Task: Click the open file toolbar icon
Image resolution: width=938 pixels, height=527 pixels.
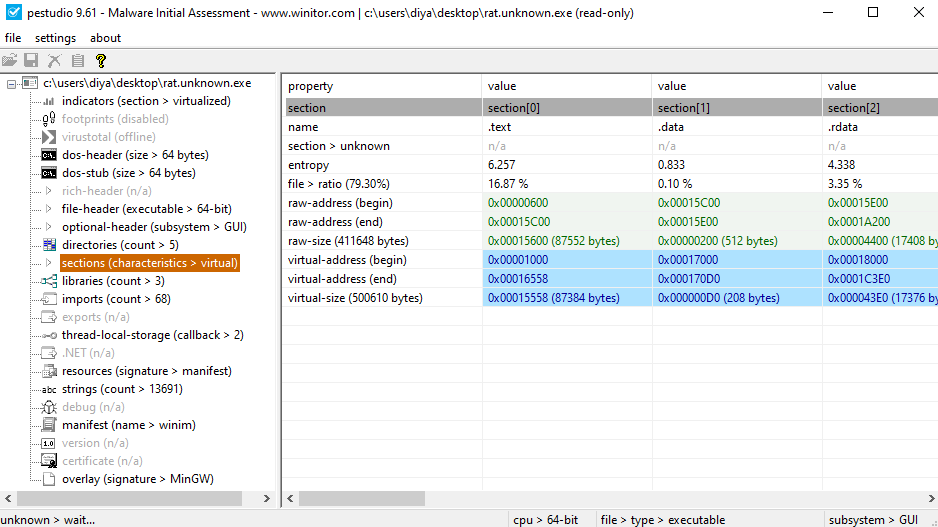Action: click(x=10, y=60)
